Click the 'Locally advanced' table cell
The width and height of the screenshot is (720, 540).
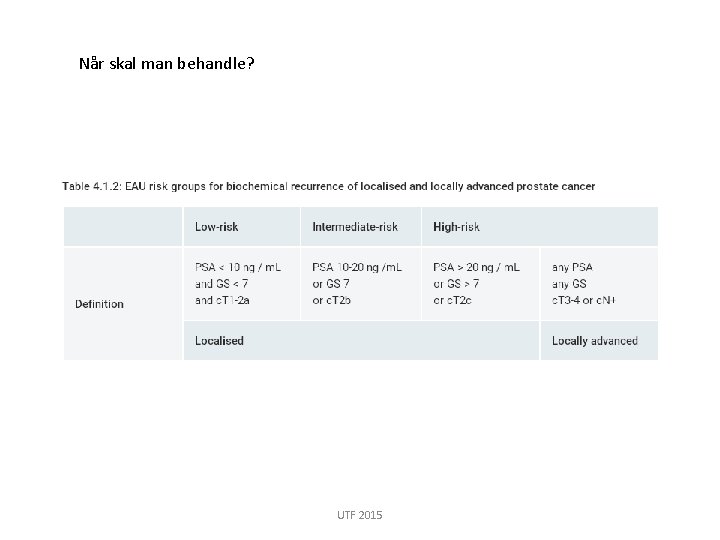(x=599, y=341)
